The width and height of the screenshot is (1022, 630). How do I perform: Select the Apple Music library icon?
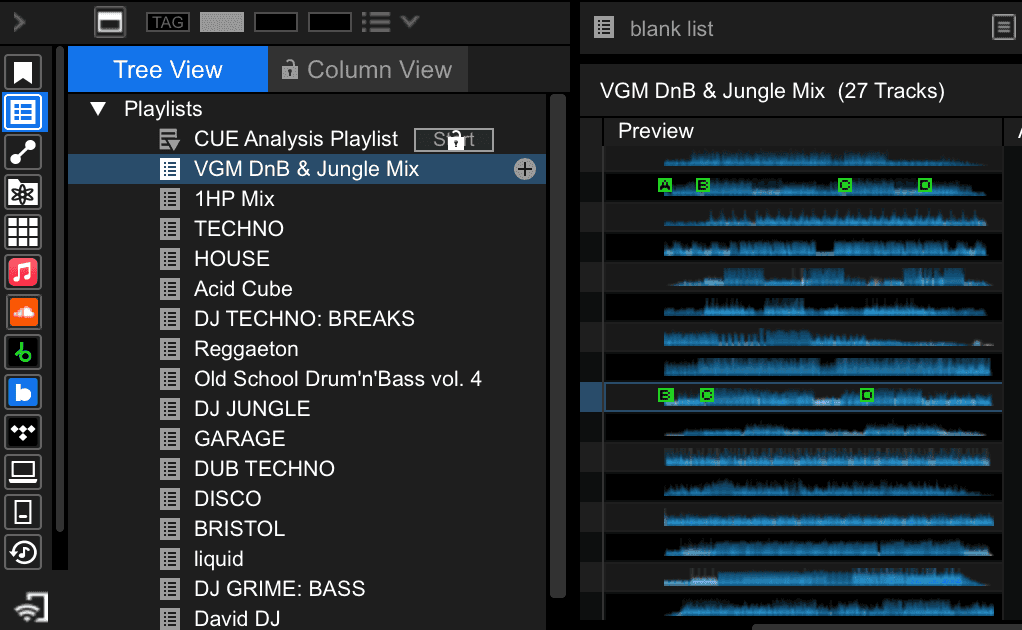pos(23,272)
